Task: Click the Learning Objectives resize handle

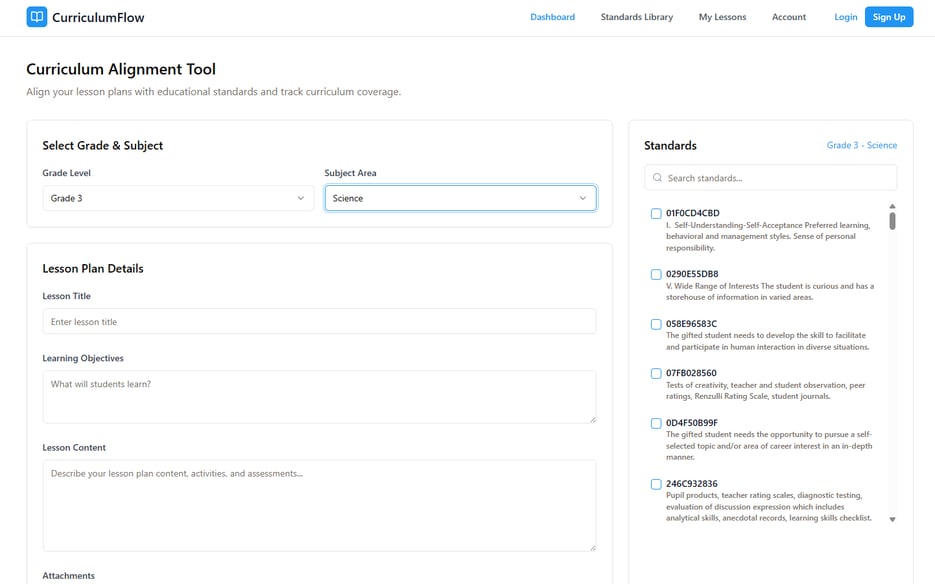Action: (x=593, y=420)
